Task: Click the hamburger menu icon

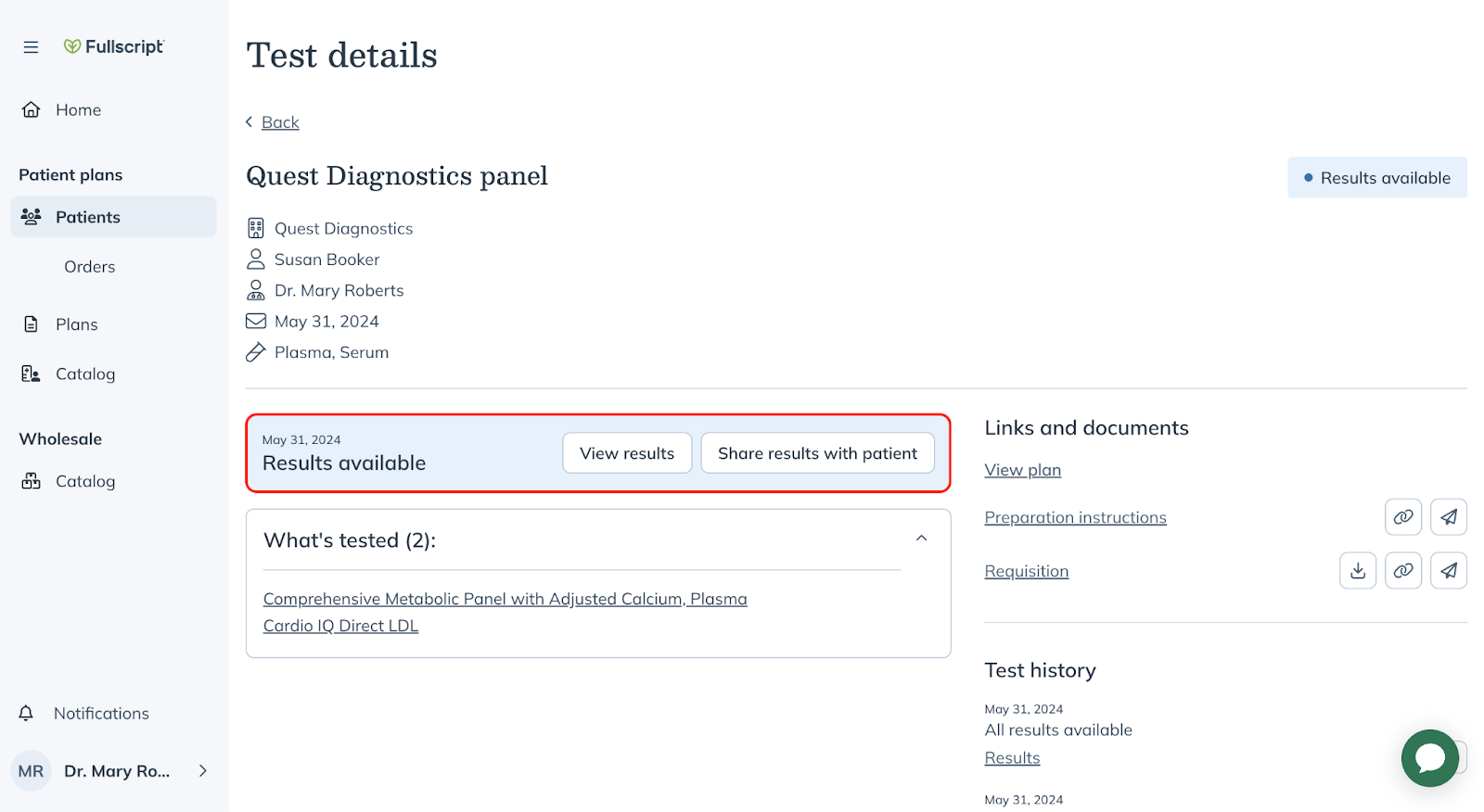Action: 31,47
